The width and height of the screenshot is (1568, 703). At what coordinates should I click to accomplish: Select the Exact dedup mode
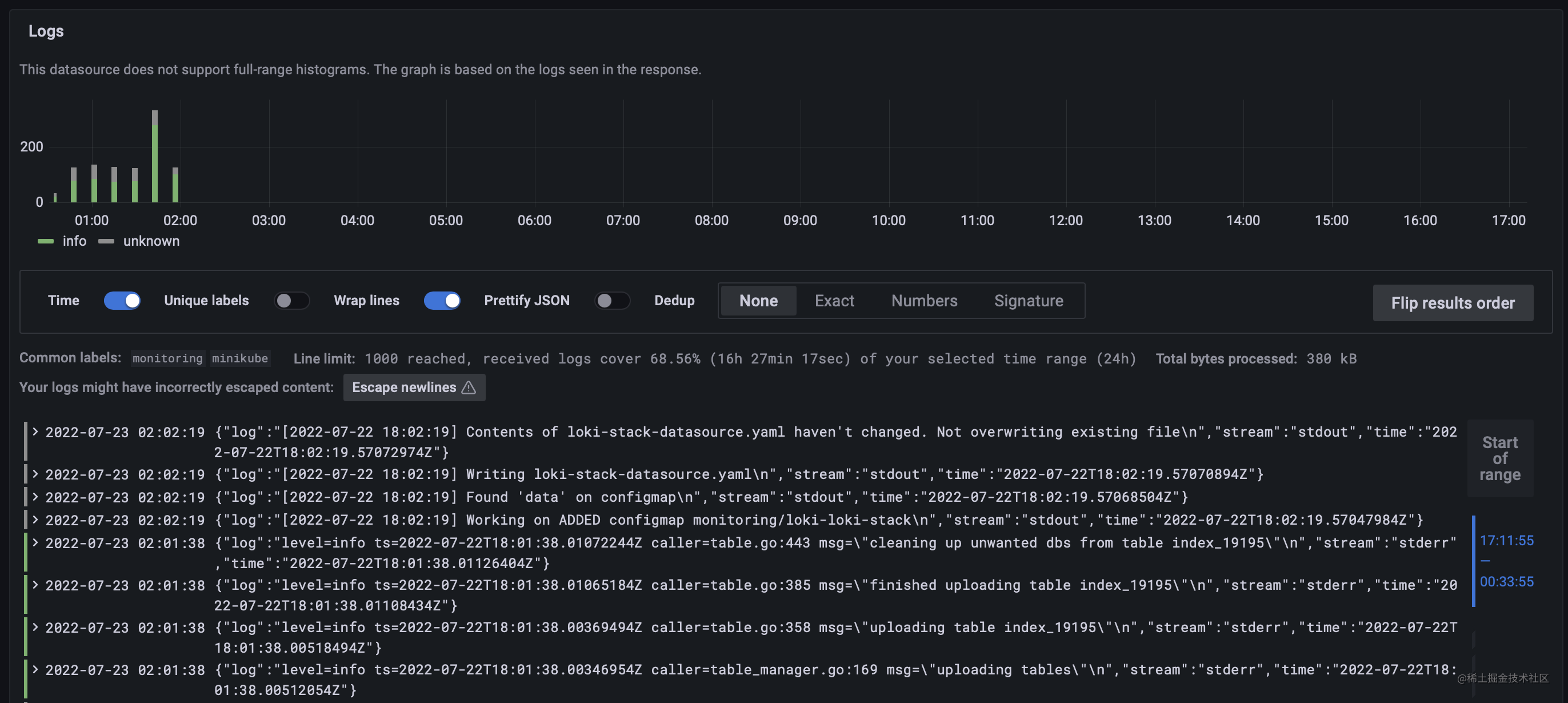[834, 300]
